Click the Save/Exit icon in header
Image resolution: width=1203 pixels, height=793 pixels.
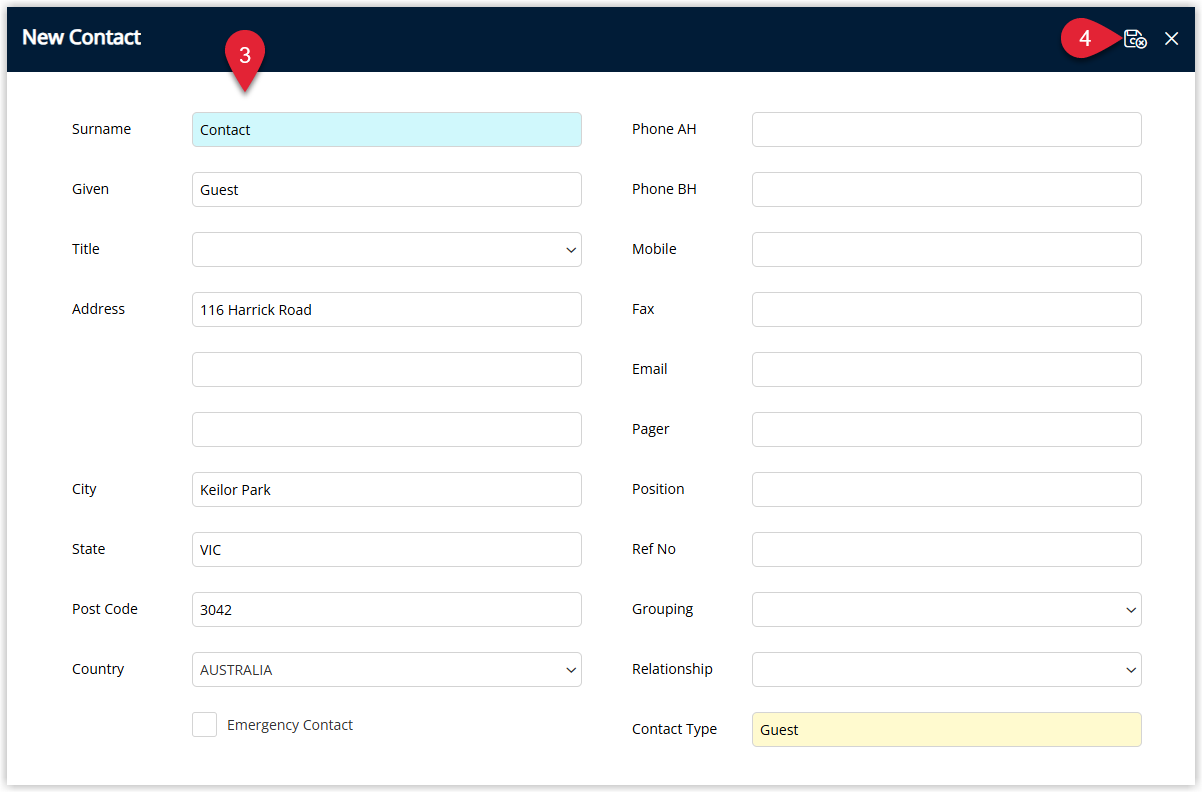pos(1135,39)
